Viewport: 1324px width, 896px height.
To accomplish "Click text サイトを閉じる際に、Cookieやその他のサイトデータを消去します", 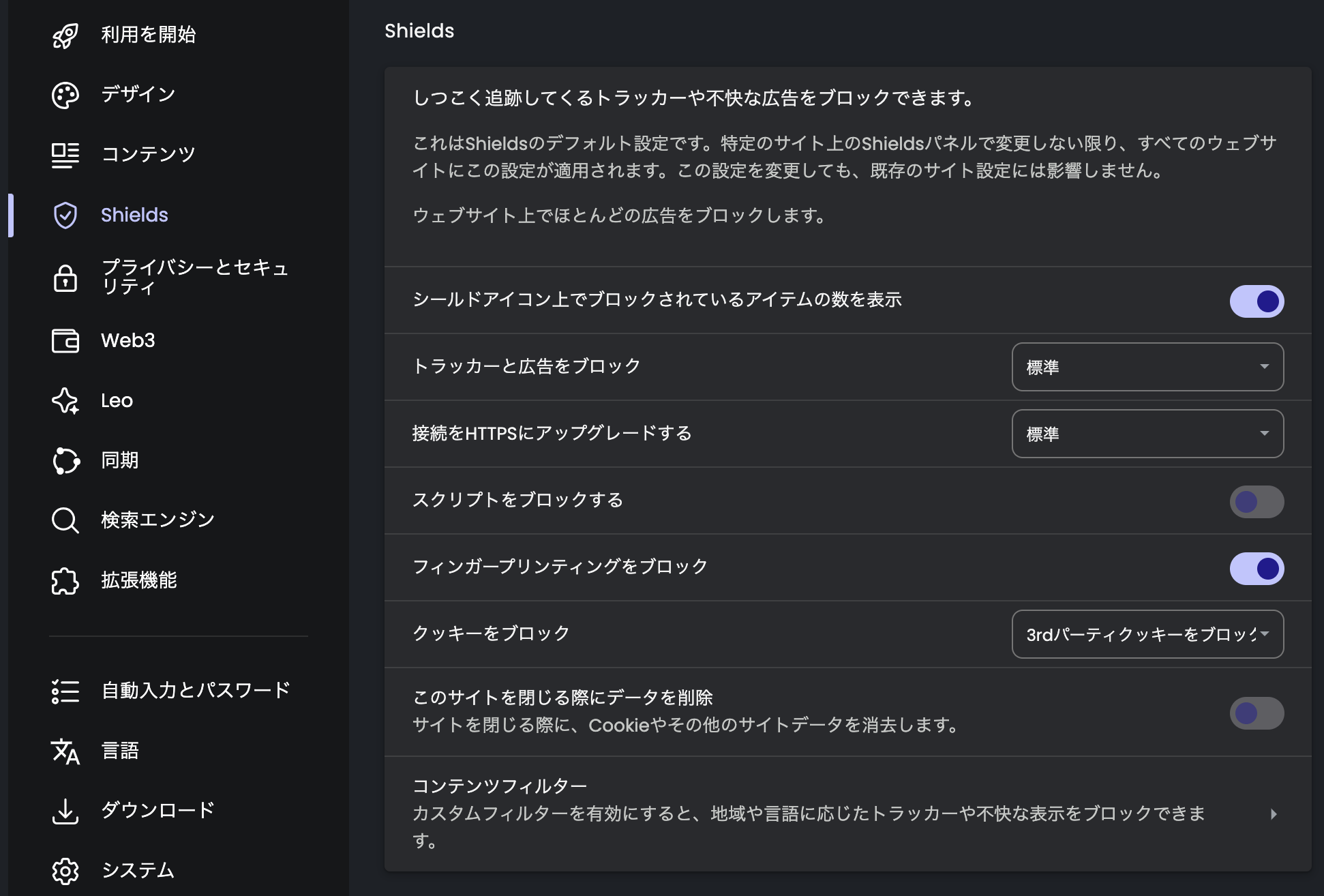I will tap(687, 725).
